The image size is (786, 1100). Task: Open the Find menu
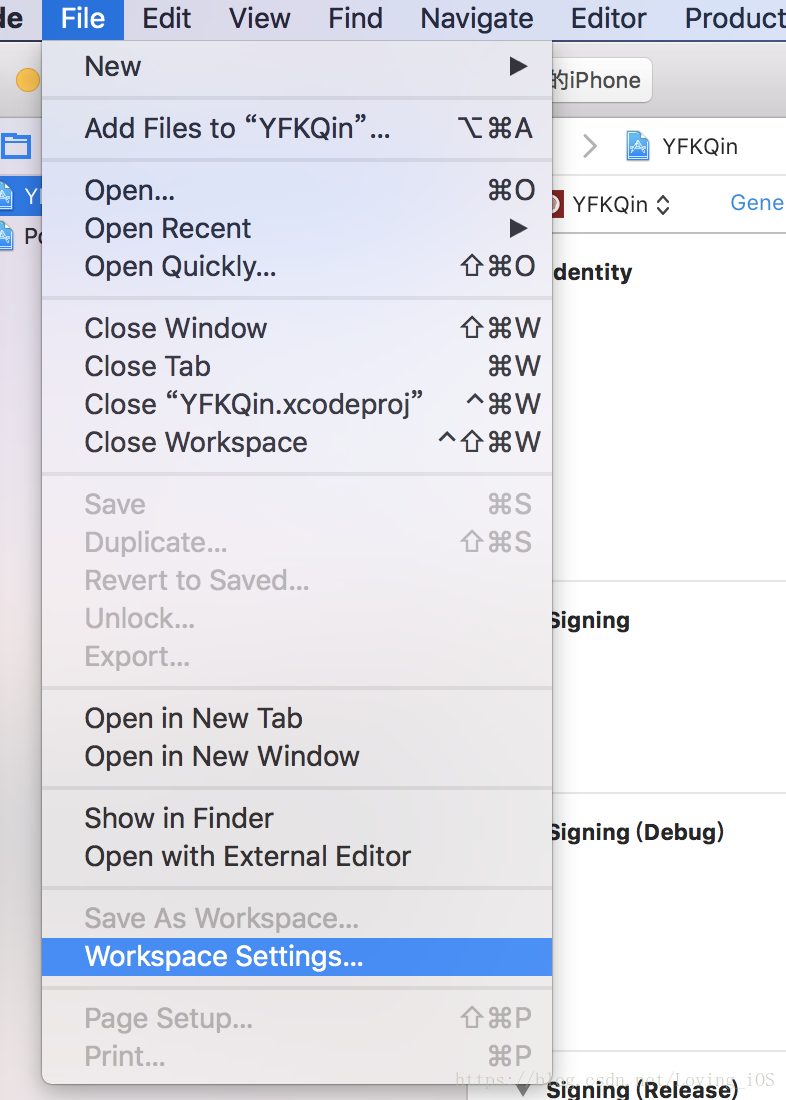(x=356, y=19)
